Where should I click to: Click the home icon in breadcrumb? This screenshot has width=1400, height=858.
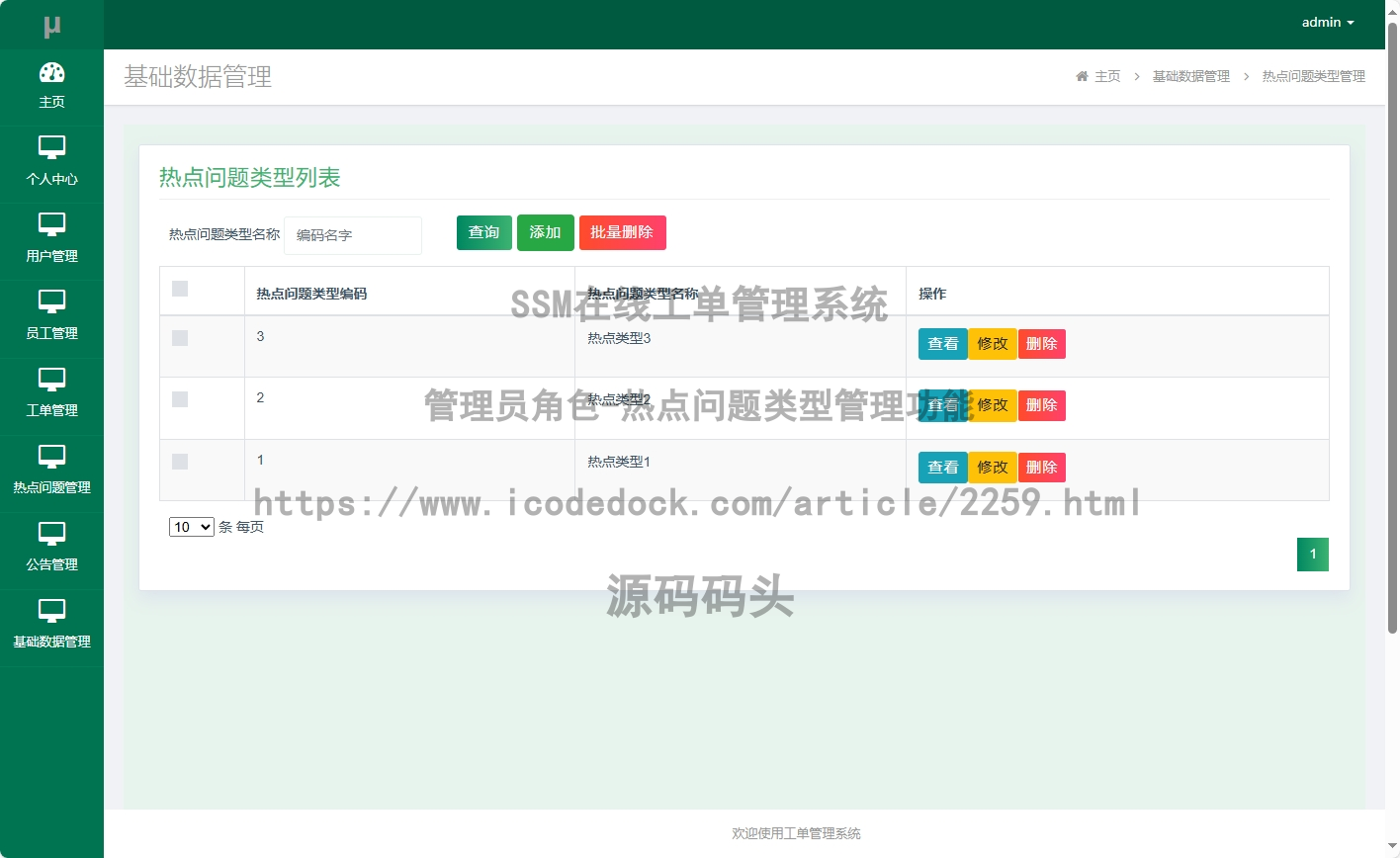[x=1082, y=76]
